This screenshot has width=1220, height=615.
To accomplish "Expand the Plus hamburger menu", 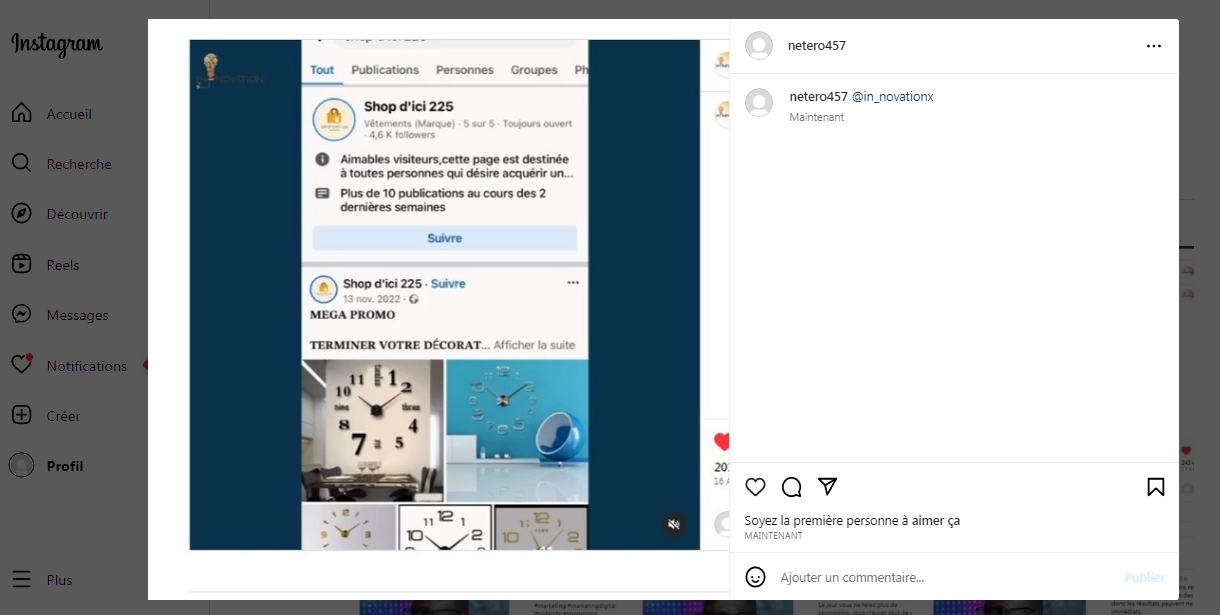I will pyautogui.click(x=59, y=580).
